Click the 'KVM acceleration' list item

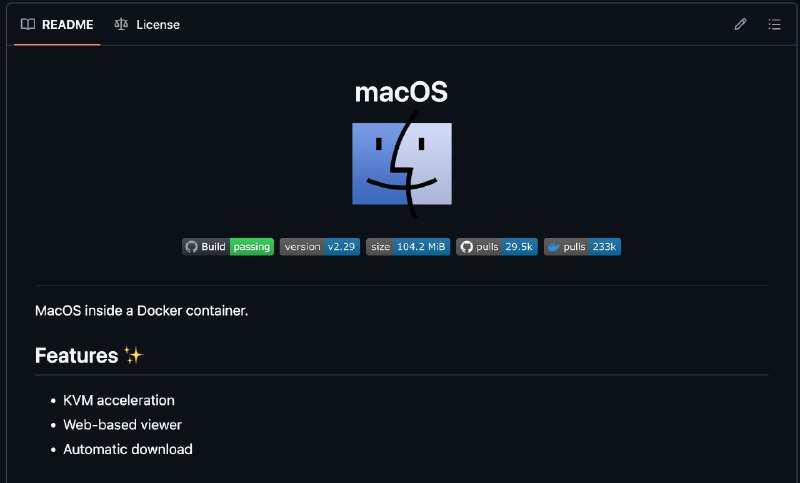pos(119,400)
